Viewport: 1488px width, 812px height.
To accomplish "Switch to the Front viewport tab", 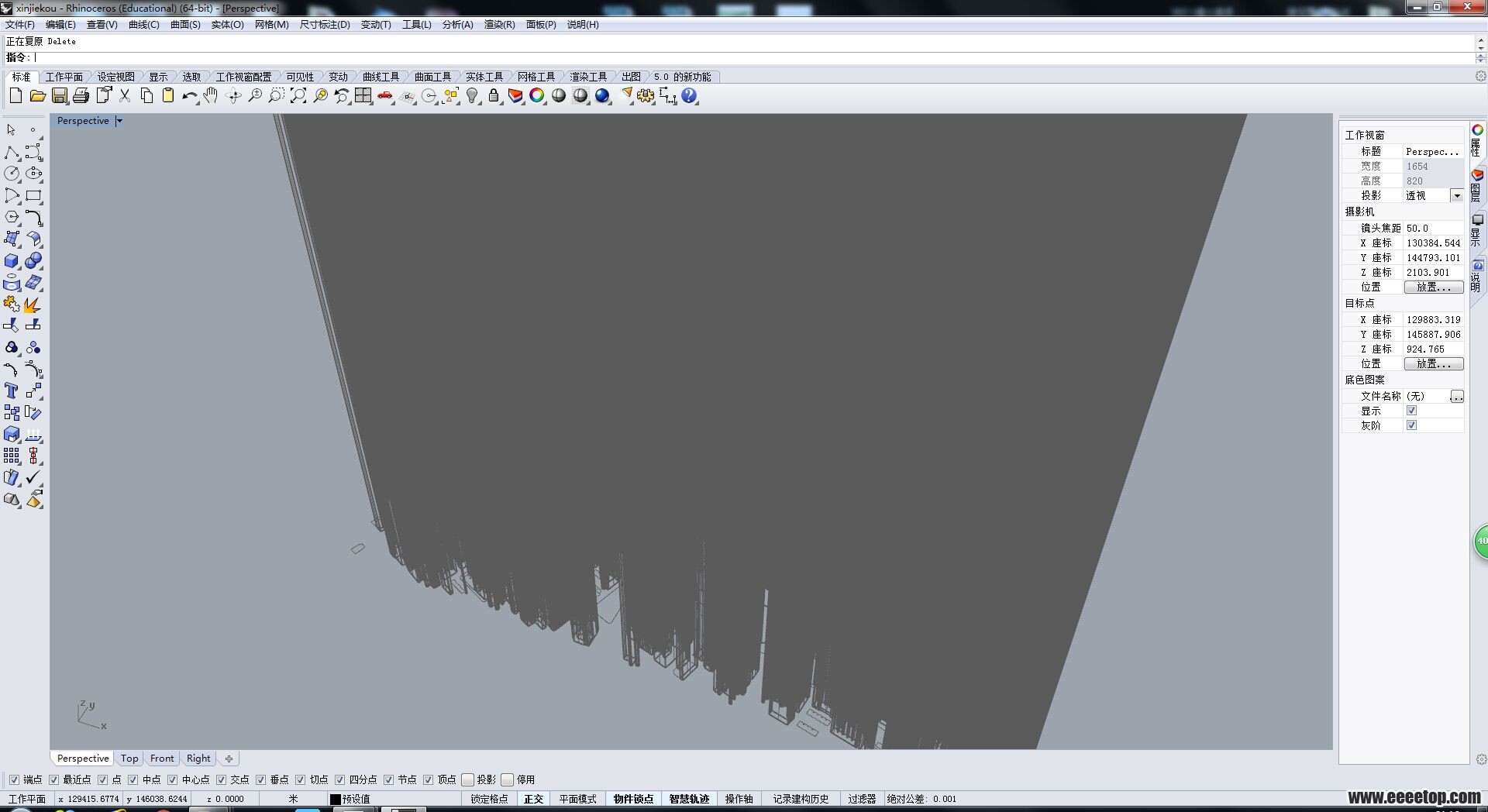I will coord(162,759).
